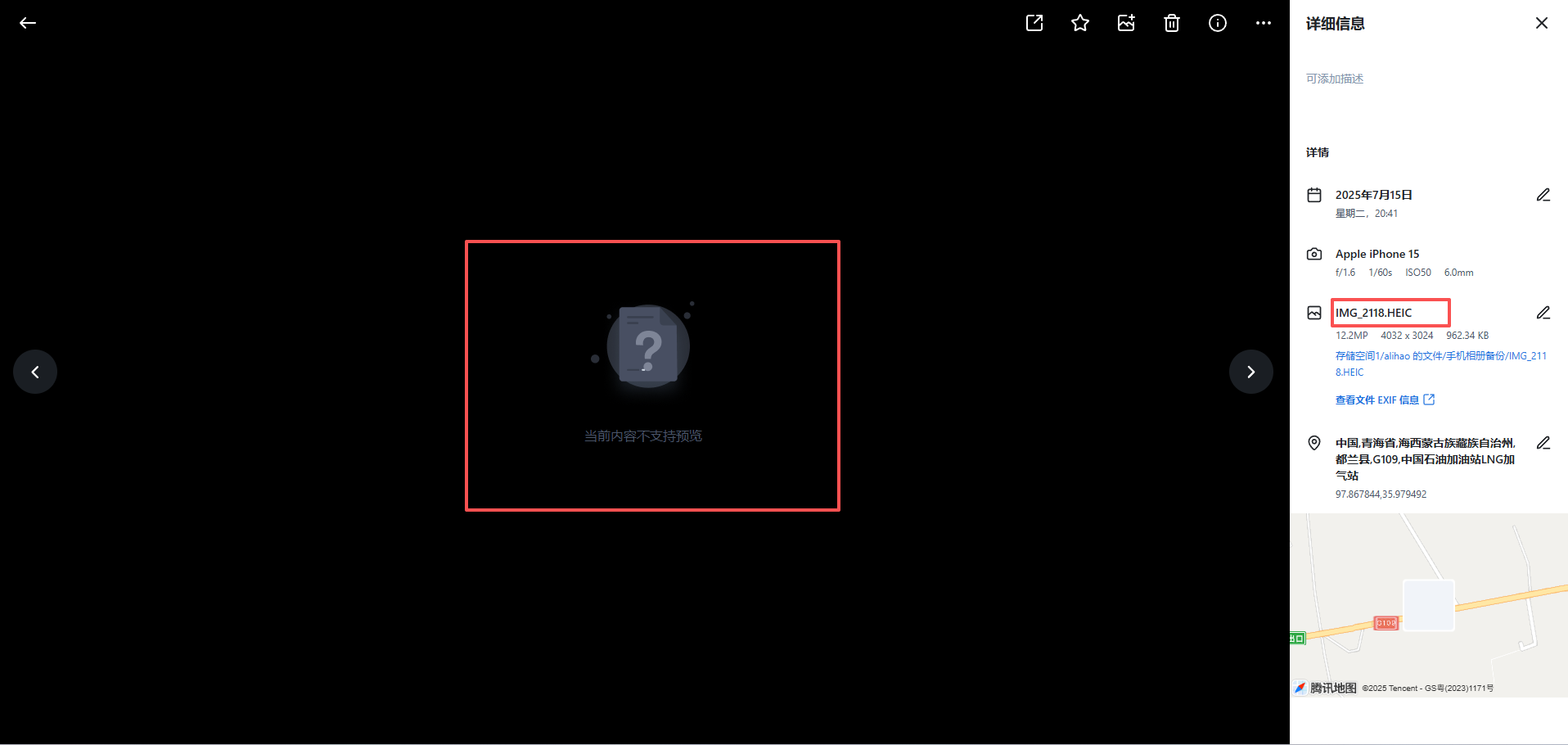Add this photo to an album
The image size is (1568, 745).
click(x=1125, y=23)
